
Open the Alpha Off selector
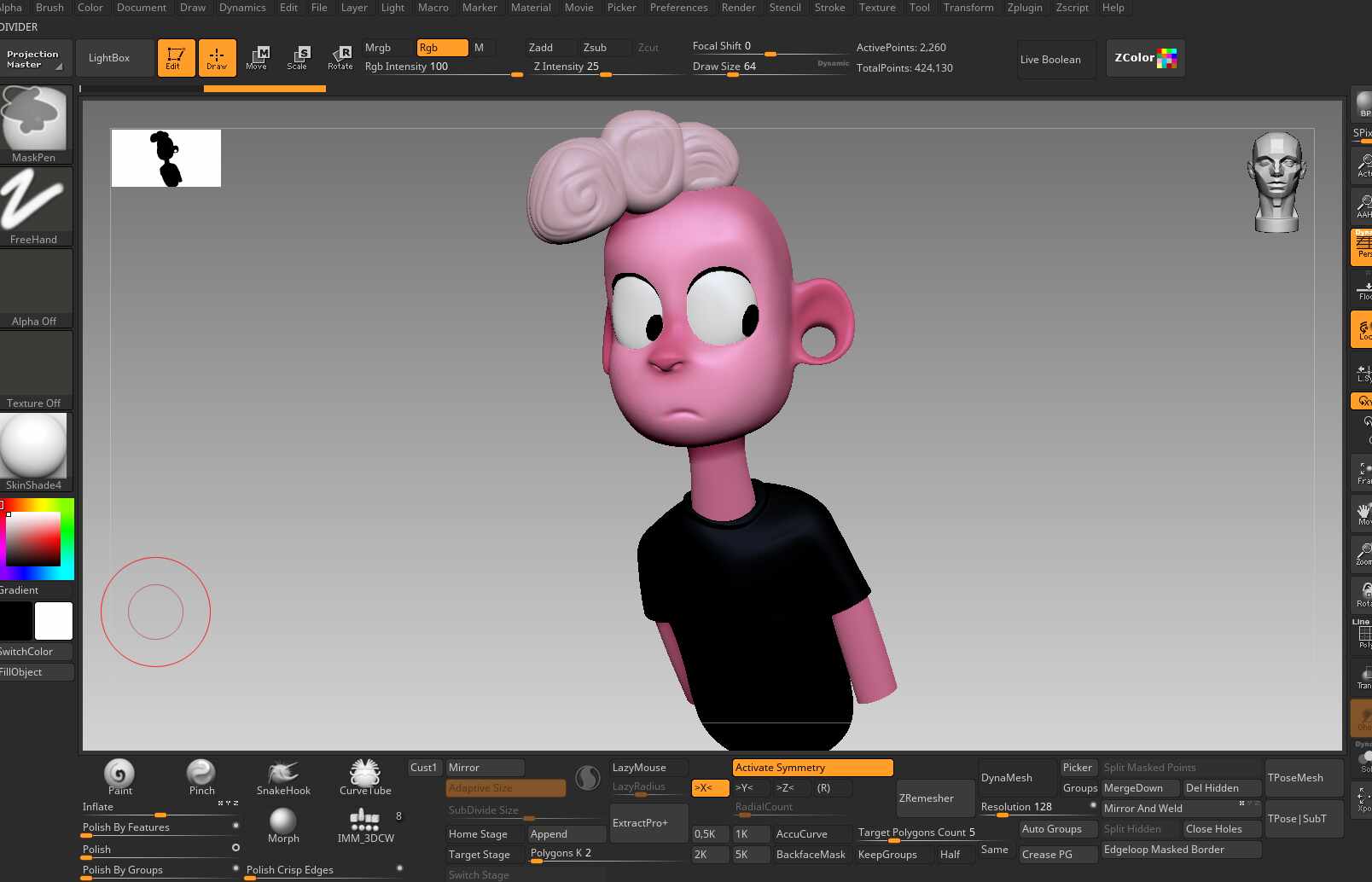pos(34,288)
